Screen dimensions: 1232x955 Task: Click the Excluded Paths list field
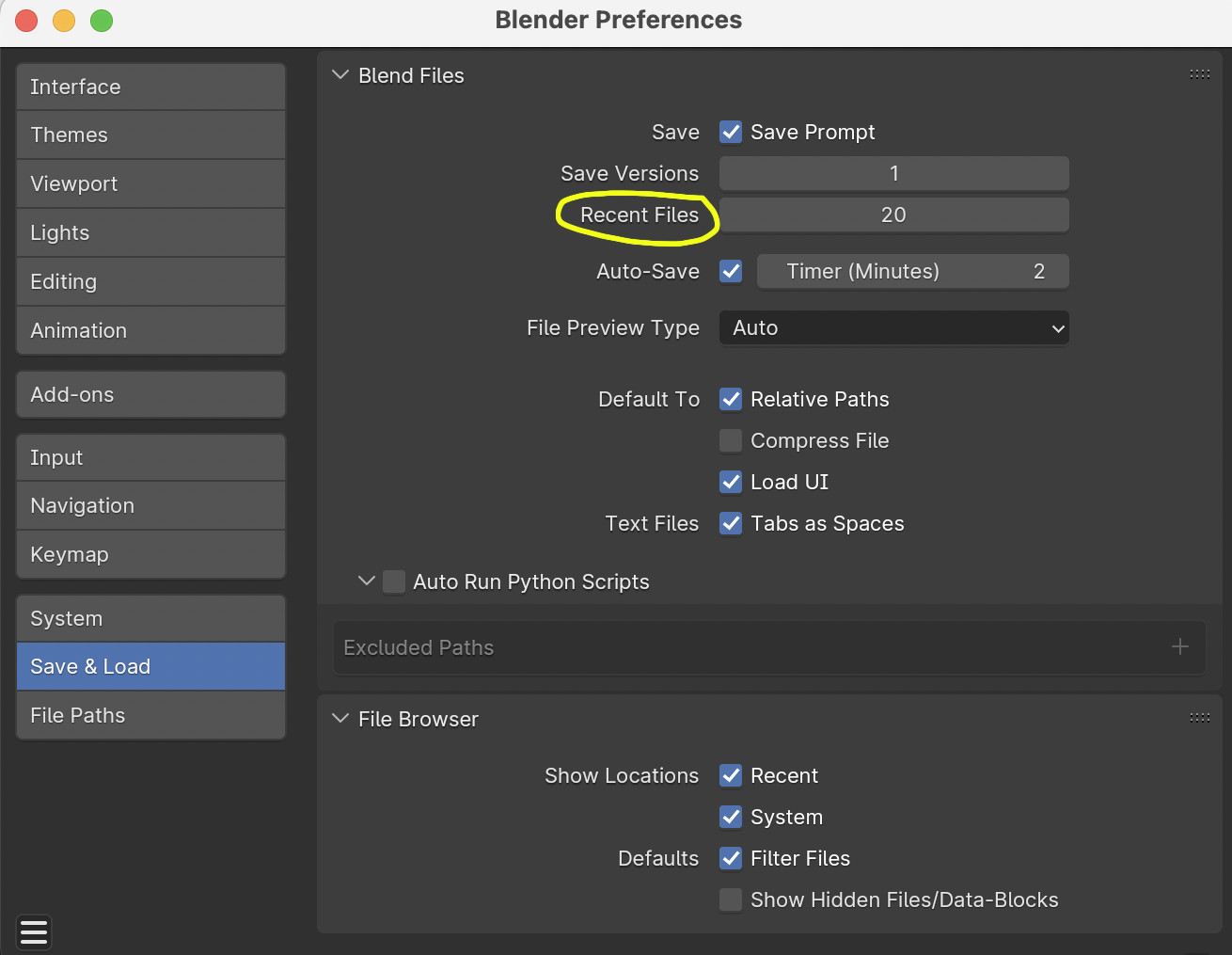click(769, 647)
